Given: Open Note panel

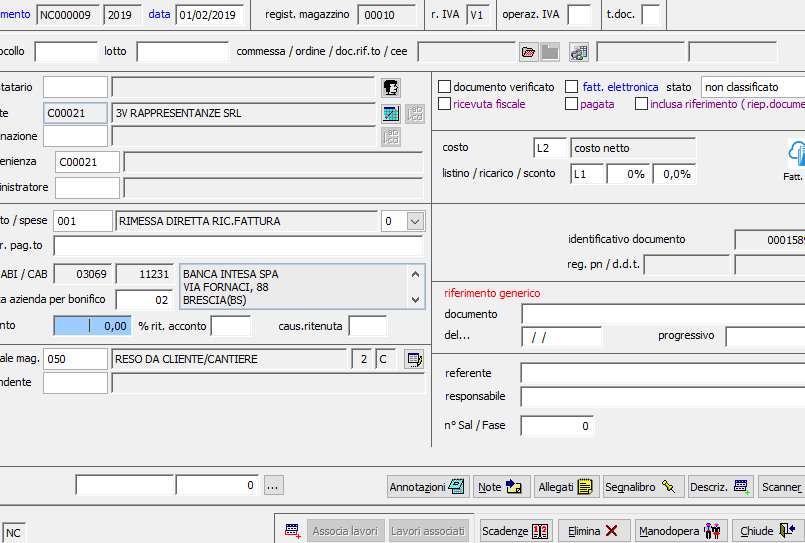Looking at the screenshot, I should tap(501, 487).
